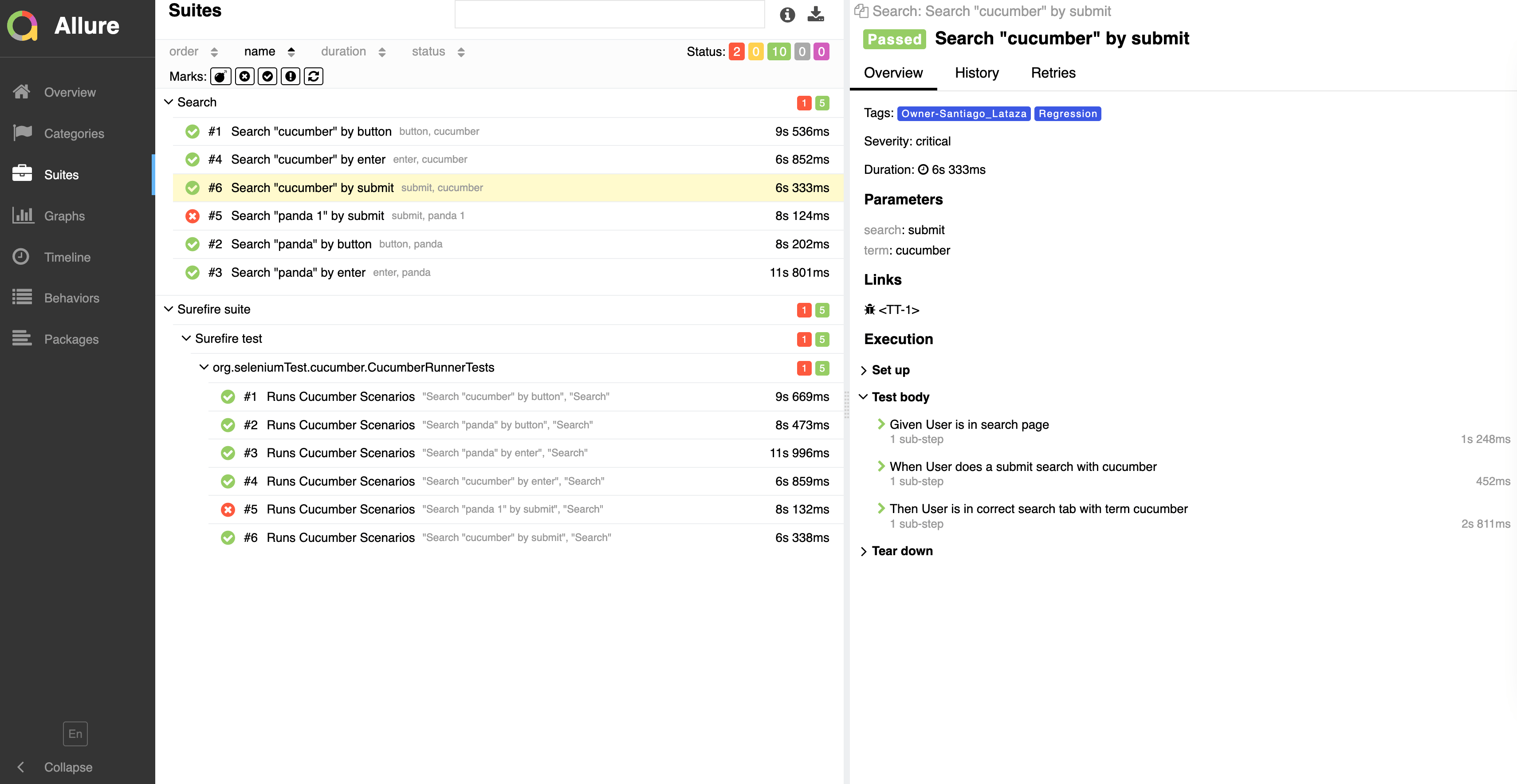1517x784 pixels.
Task: Click the green passed count status filter
Action: pos(778,52)
